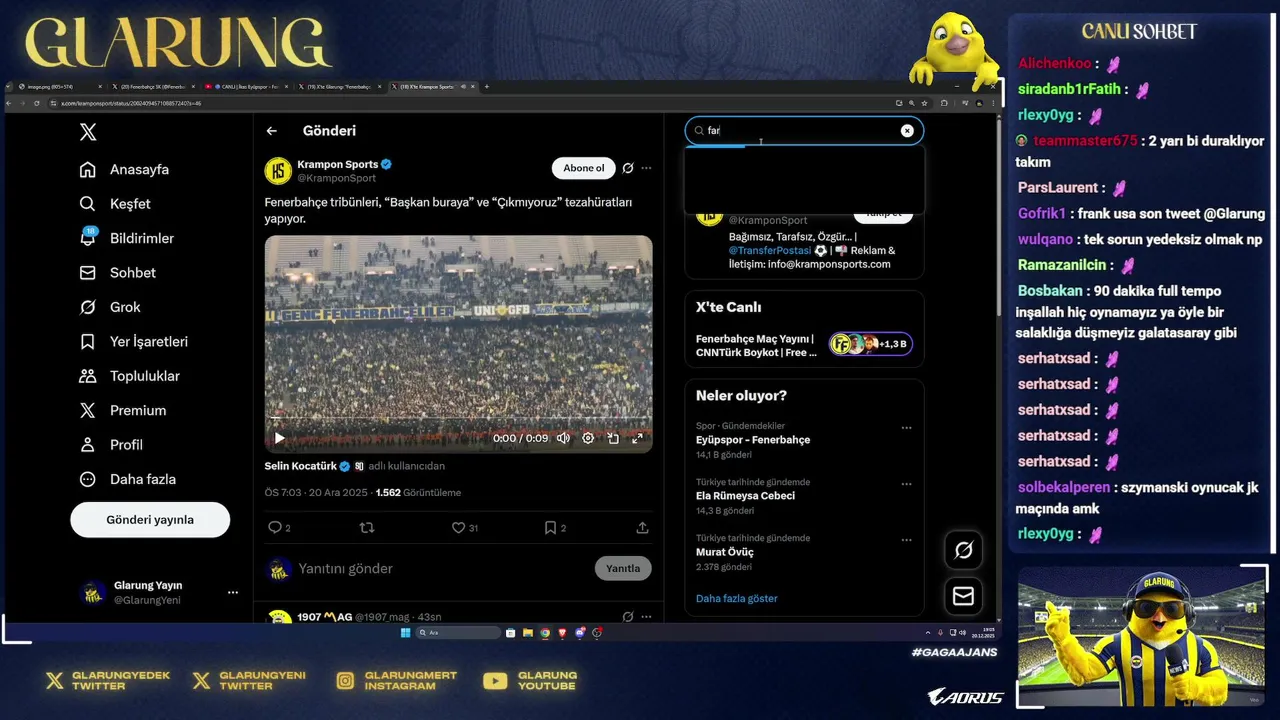1280x720 pixels.
Task: Reload the page in the browser
Action: tap(35, 103)
